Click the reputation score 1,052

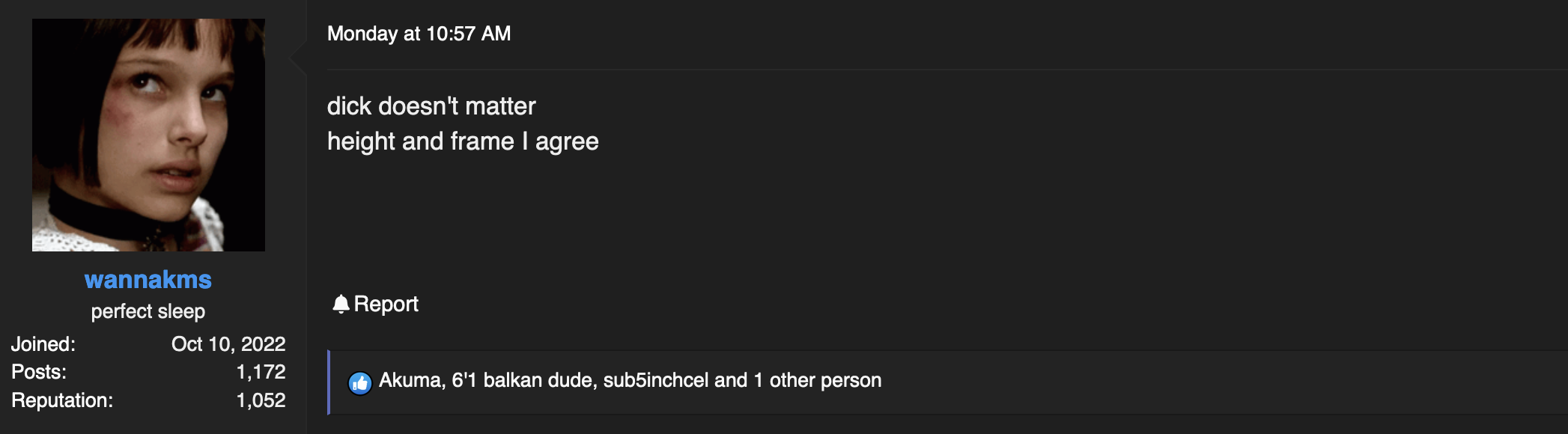pos(261,400)
